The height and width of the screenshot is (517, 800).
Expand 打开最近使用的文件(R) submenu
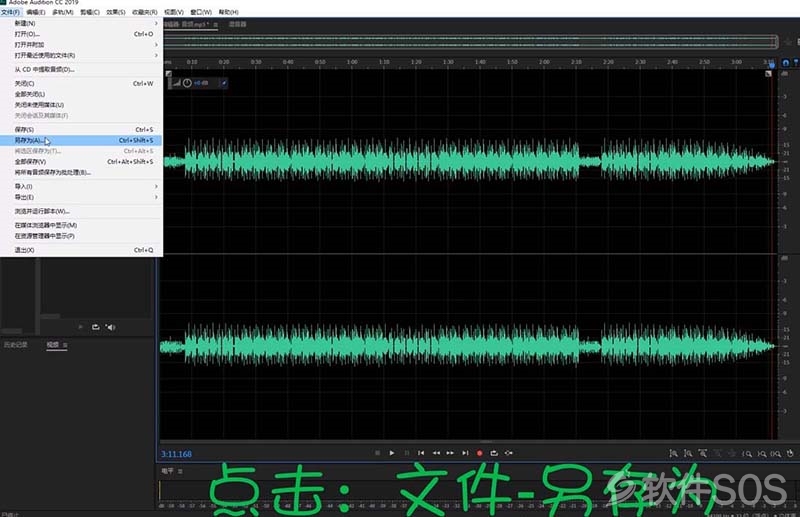click(x=82, y=55)
